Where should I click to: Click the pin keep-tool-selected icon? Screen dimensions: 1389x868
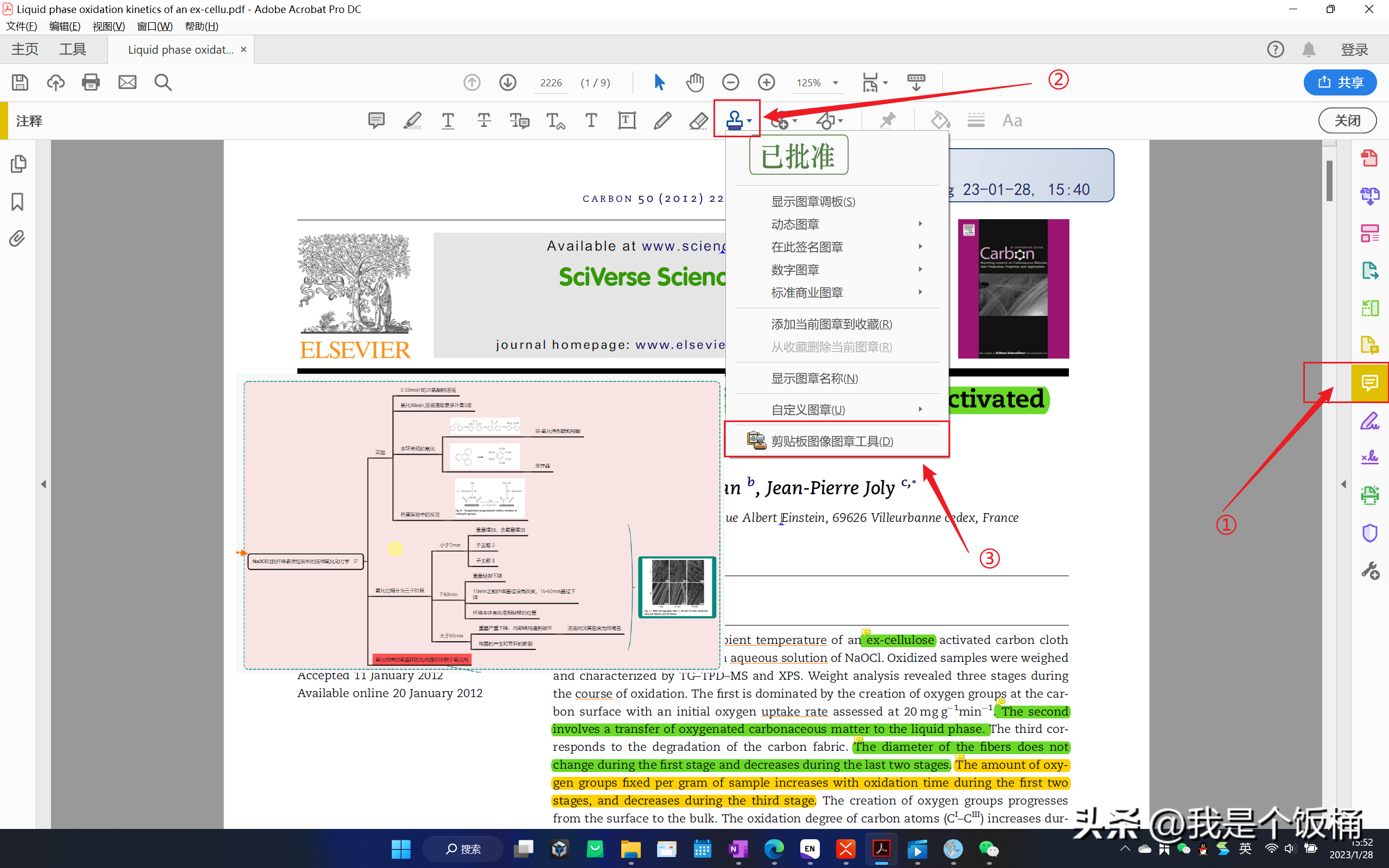[x=887, y=120]
